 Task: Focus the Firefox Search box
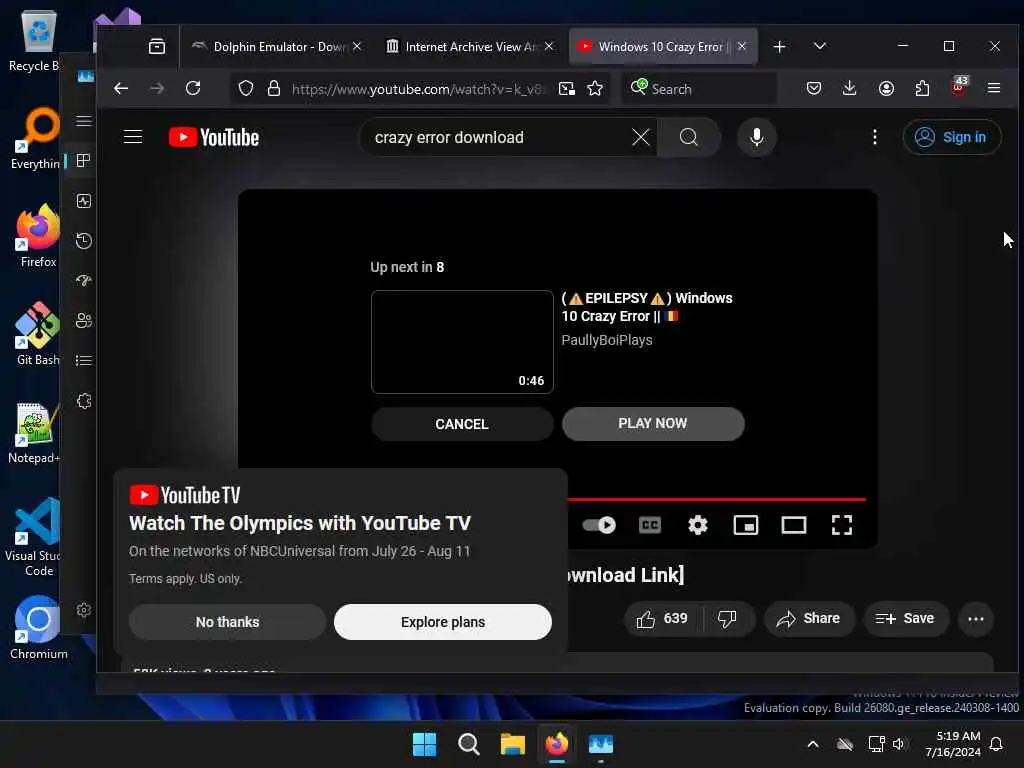[699, 89]
